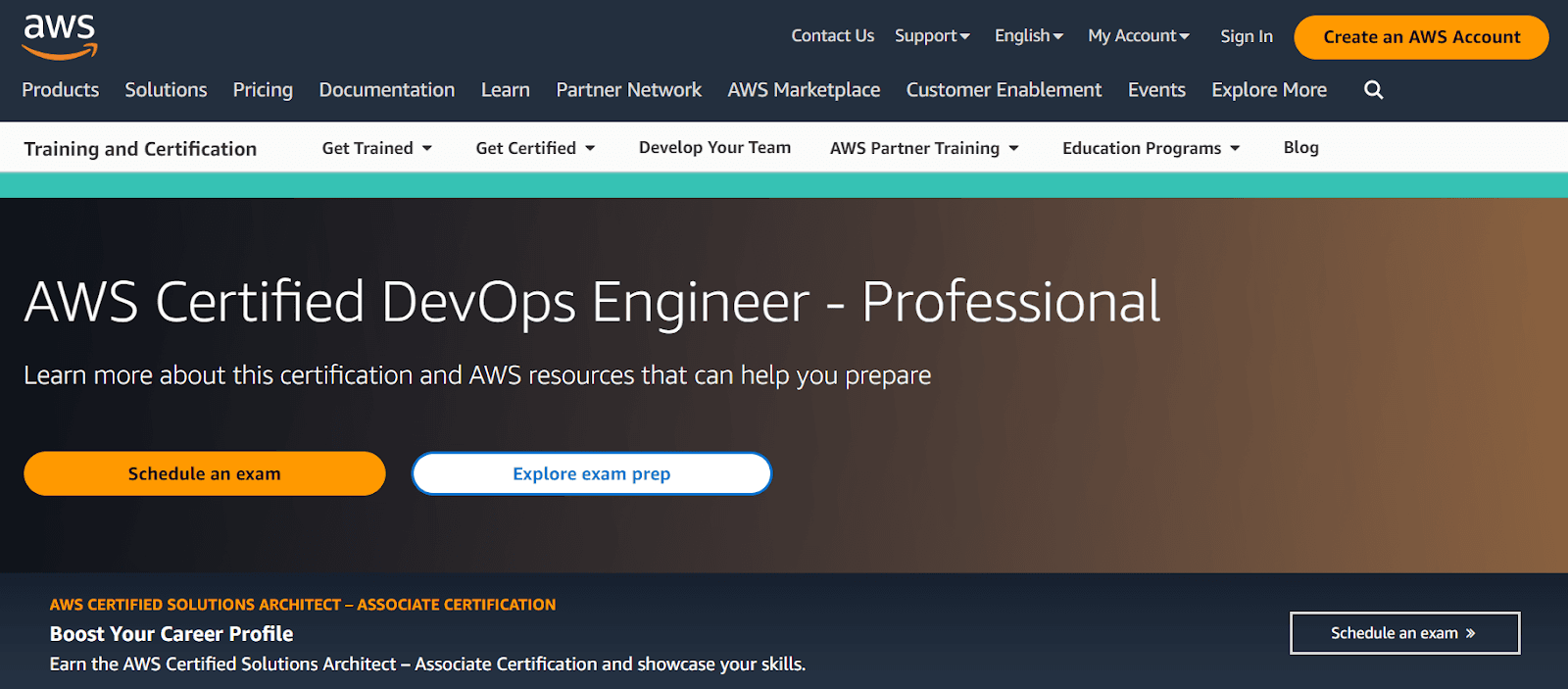This screenshot has width=1568, height=689.
Task: Open AWS Marketplace menu item
Action: pos(804,90)
